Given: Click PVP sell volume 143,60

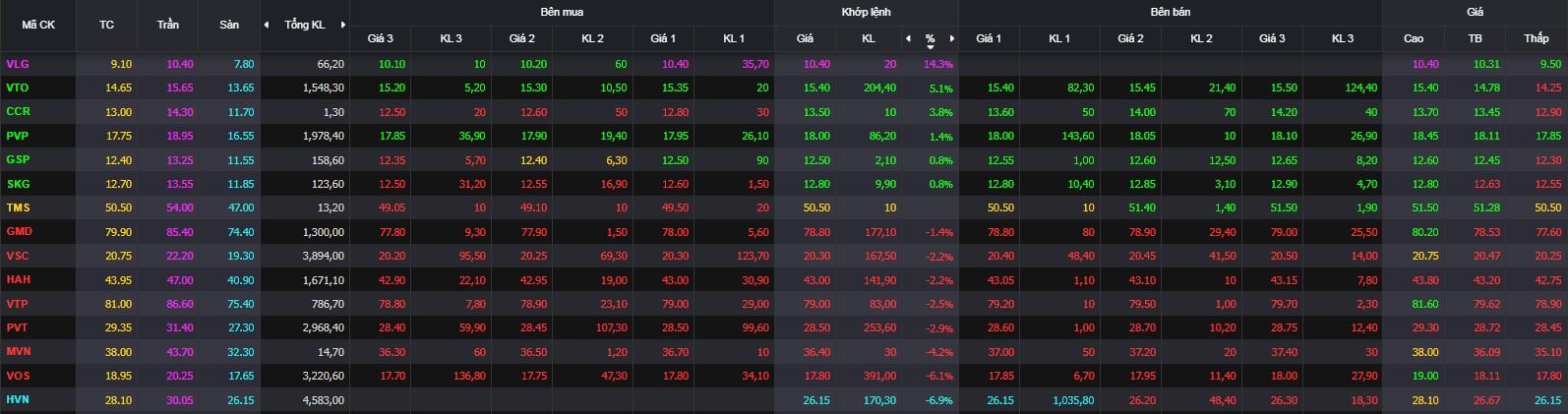Looking at the screenshot, I should coord(1077,136).
